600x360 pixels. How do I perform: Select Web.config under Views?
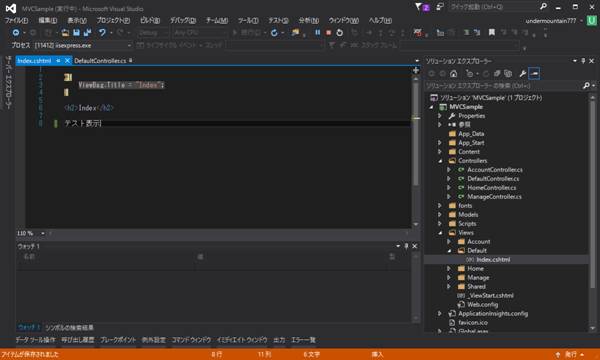tap(483, 305)
